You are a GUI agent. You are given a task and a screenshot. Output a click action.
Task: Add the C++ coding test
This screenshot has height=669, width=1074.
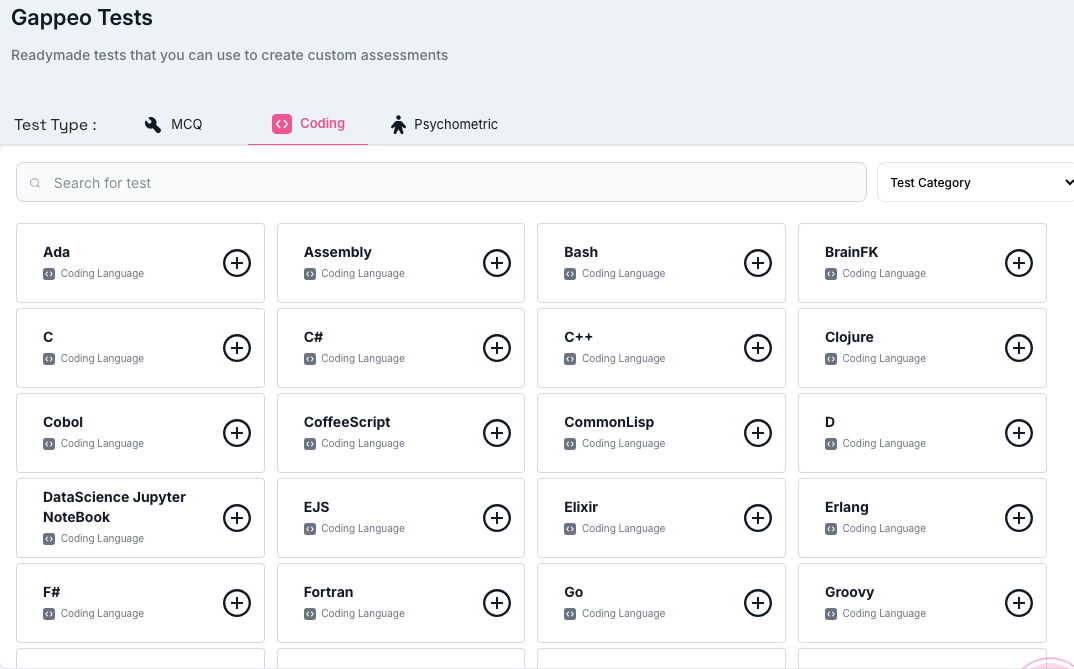(758, 348)
